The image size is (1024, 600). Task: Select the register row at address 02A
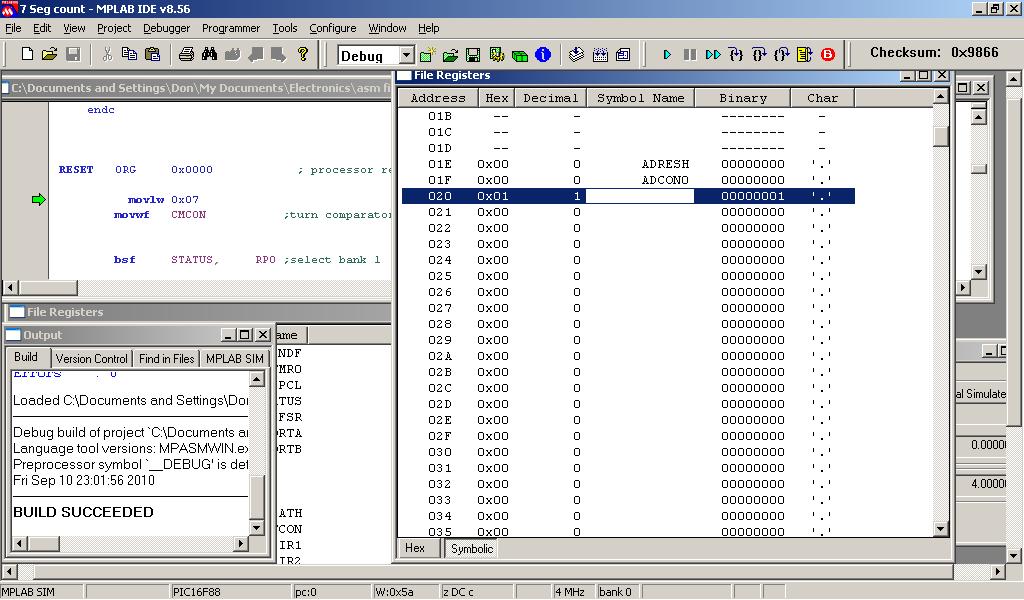628,356
